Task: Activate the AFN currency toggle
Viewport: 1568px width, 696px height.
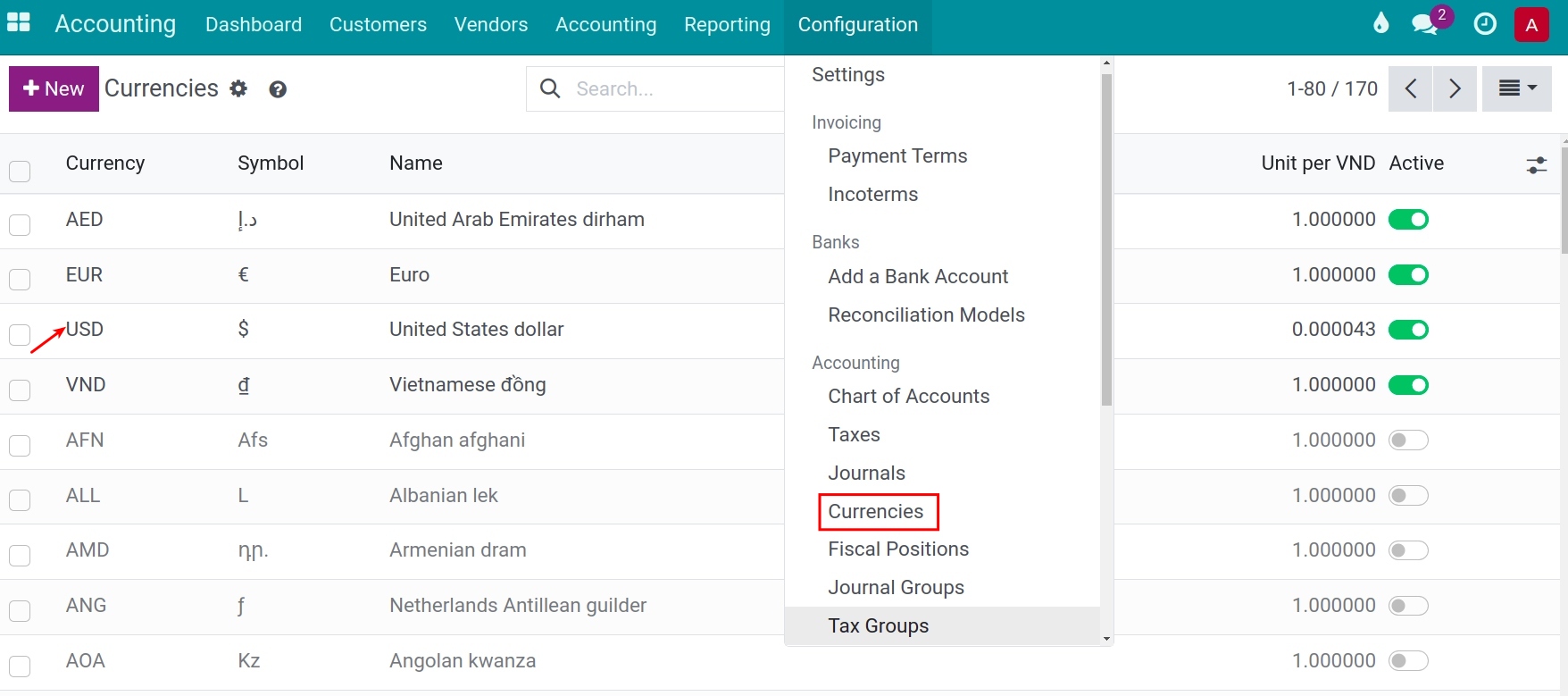Action: click(1408, 440)
